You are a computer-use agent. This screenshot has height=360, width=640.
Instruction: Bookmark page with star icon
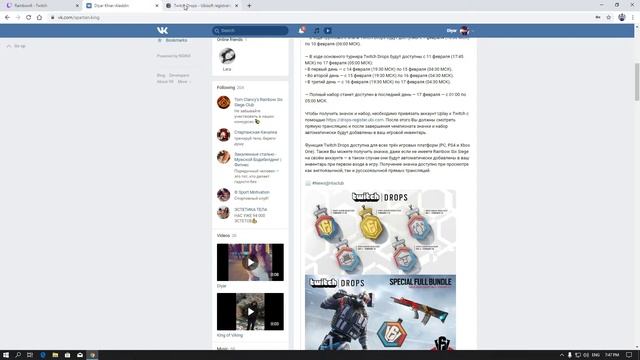(609, 18)
